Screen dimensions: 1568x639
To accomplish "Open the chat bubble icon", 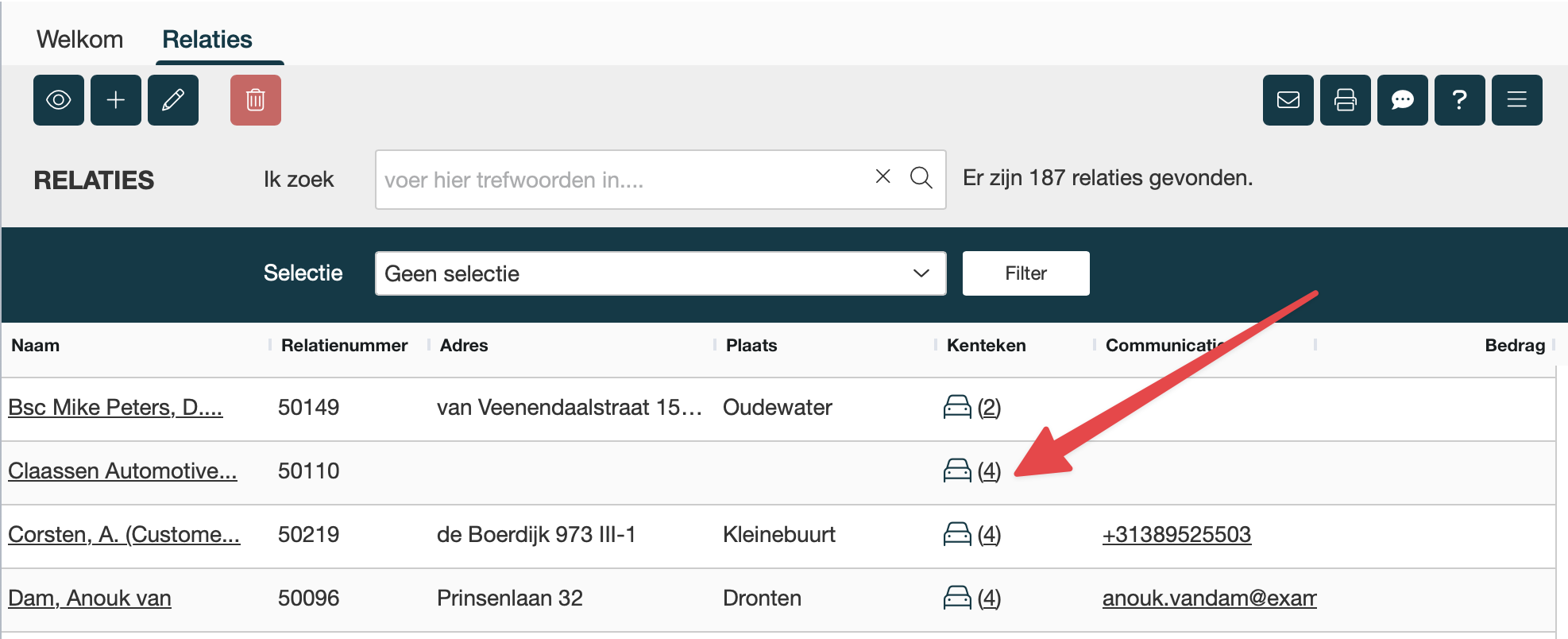I will coord(1402,100).
